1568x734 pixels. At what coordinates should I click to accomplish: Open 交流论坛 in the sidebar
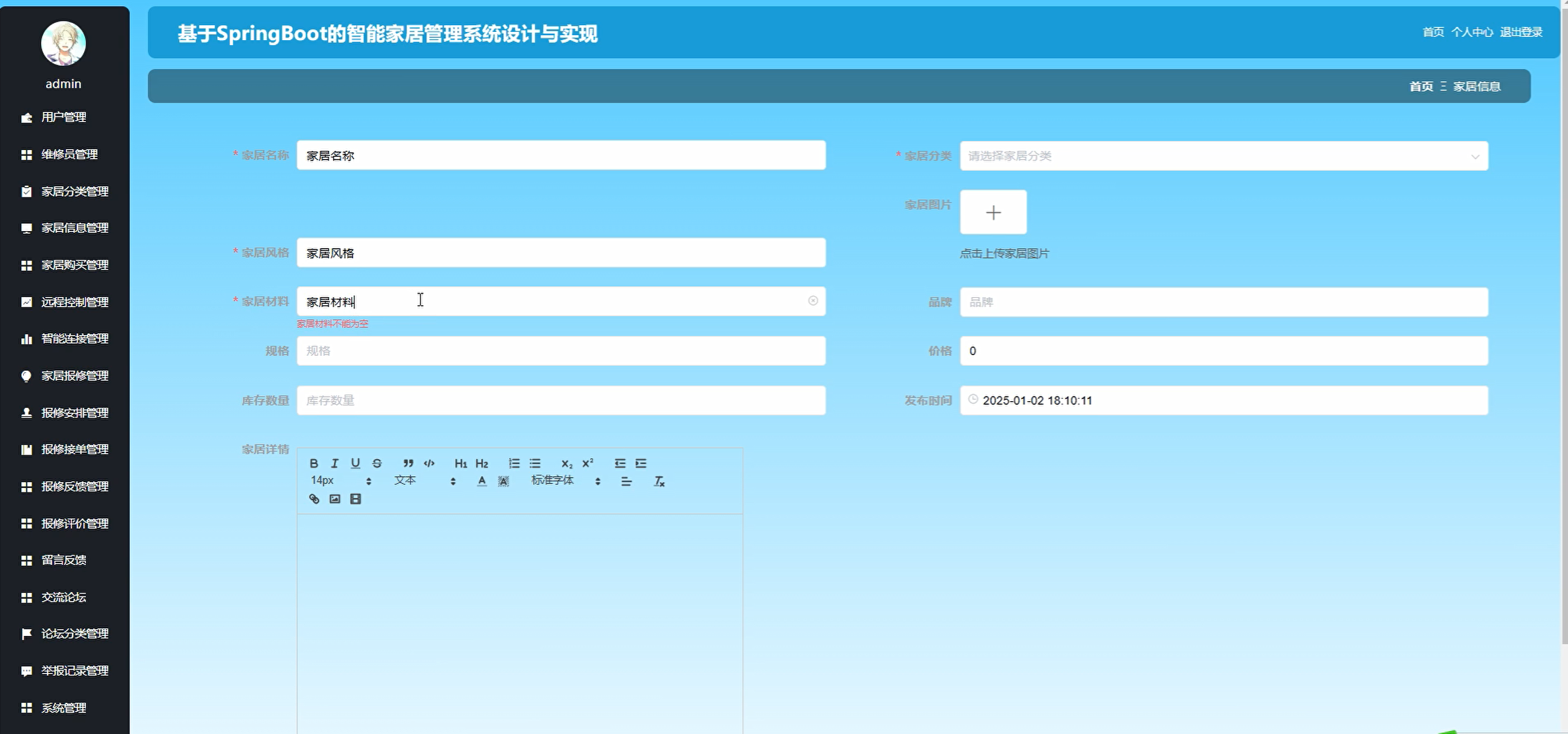click(65, 597)
